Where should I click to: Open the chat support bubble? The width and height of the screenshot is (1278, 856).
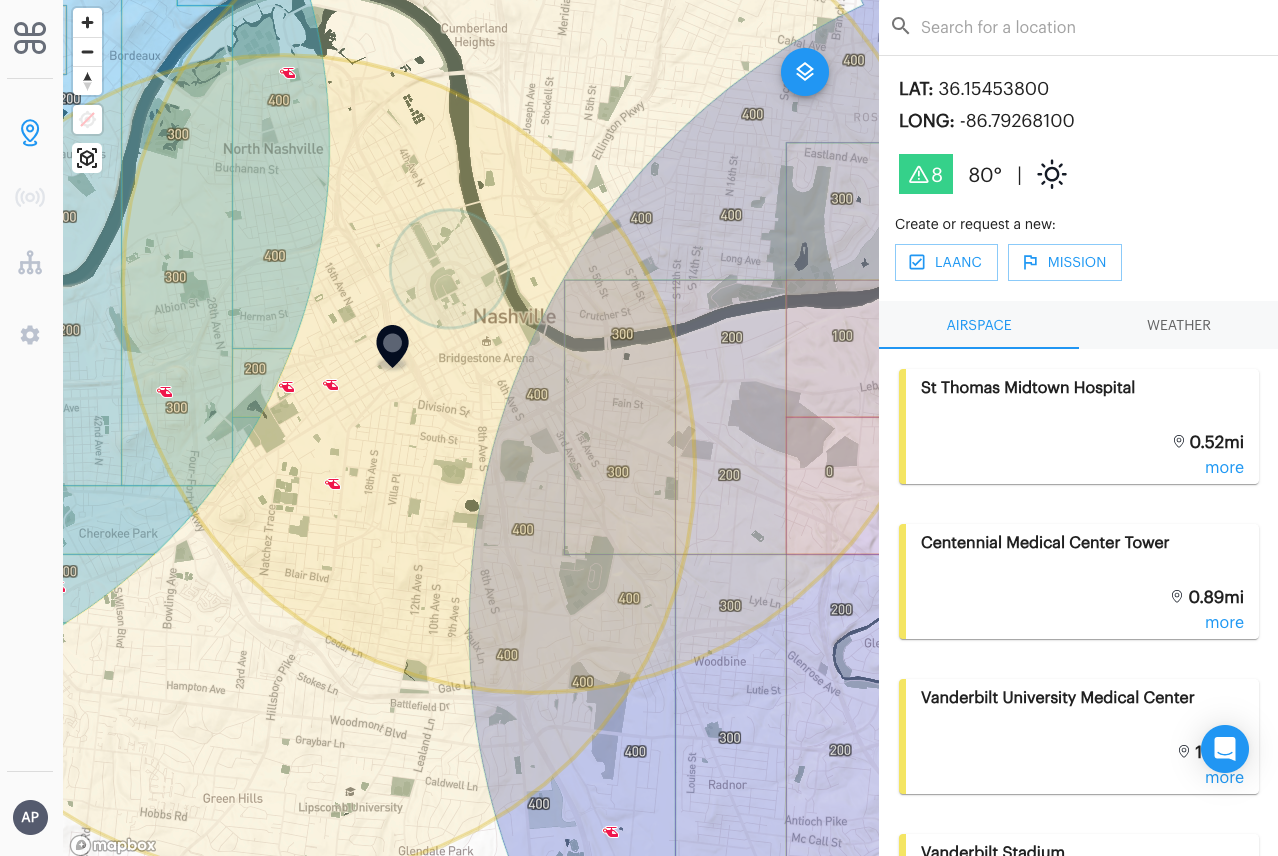pyautogui.click(x=1225, y=749)
